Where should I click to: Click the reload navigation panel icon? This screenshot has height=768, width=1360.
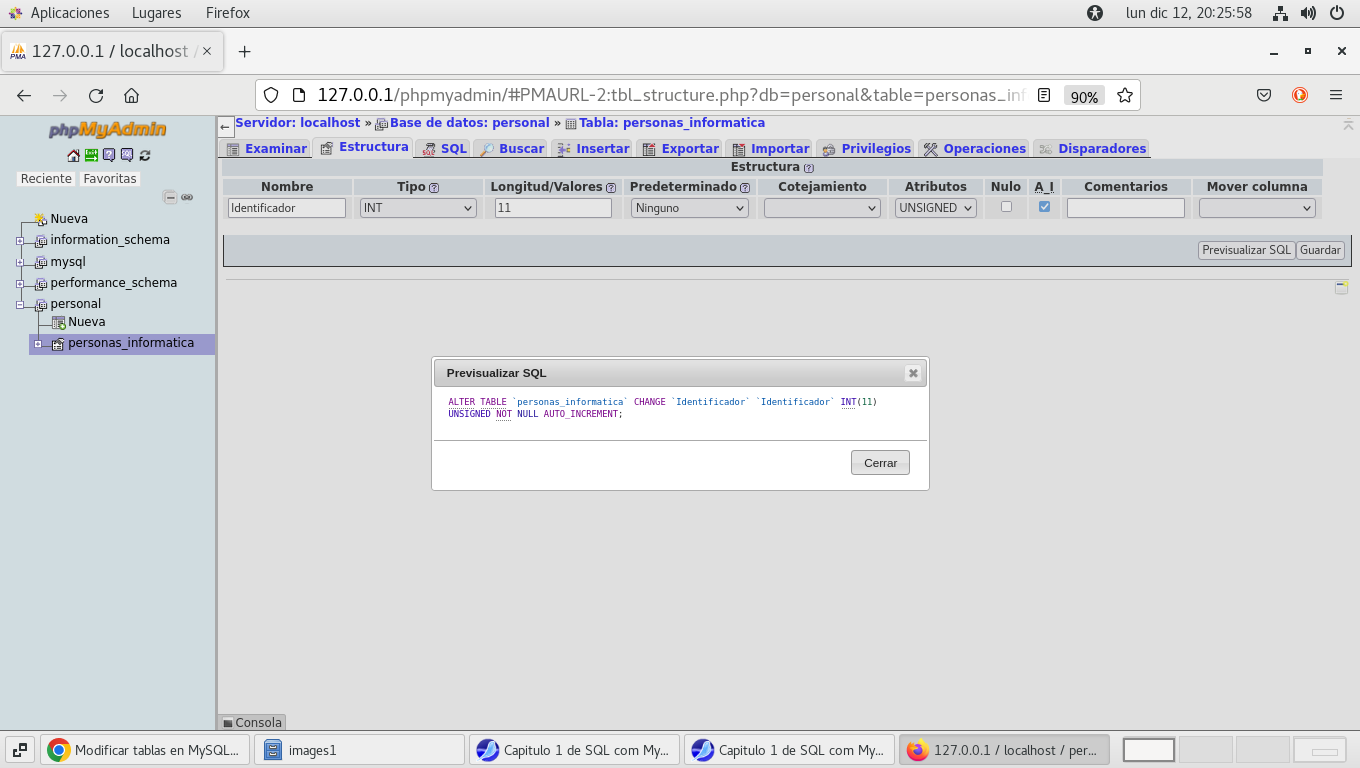pyautogui.click(x=145, y=155)
